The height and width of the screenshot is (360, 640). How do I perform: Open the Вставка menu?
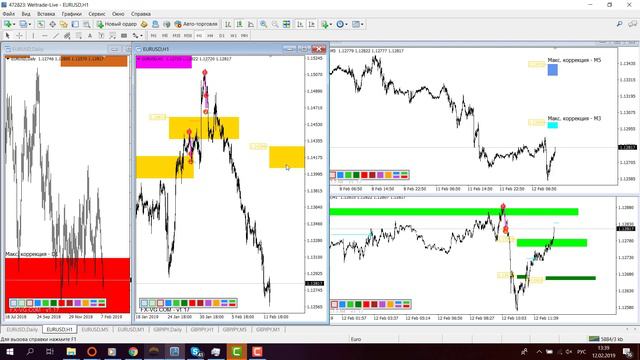tap(46, 14)
